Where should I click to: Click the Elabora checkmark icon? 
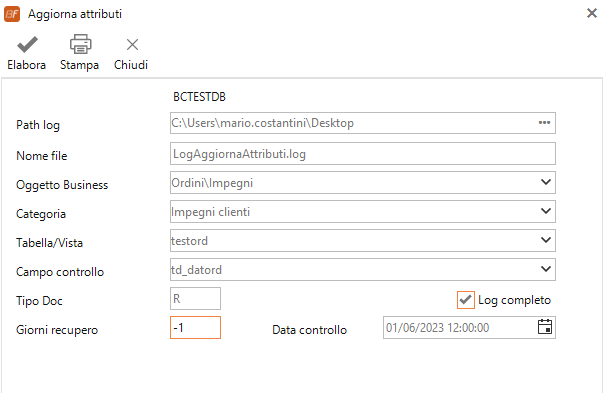click(27, 45)
